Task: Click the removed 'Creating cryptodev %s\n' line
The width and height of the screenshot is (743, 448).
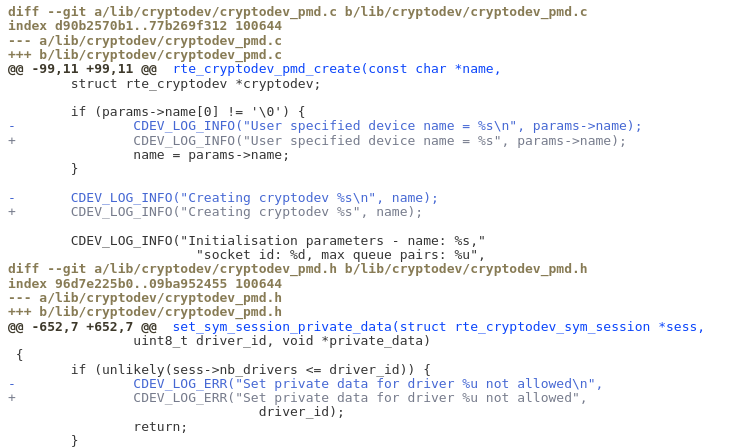Action: click(x=254, y=198)
